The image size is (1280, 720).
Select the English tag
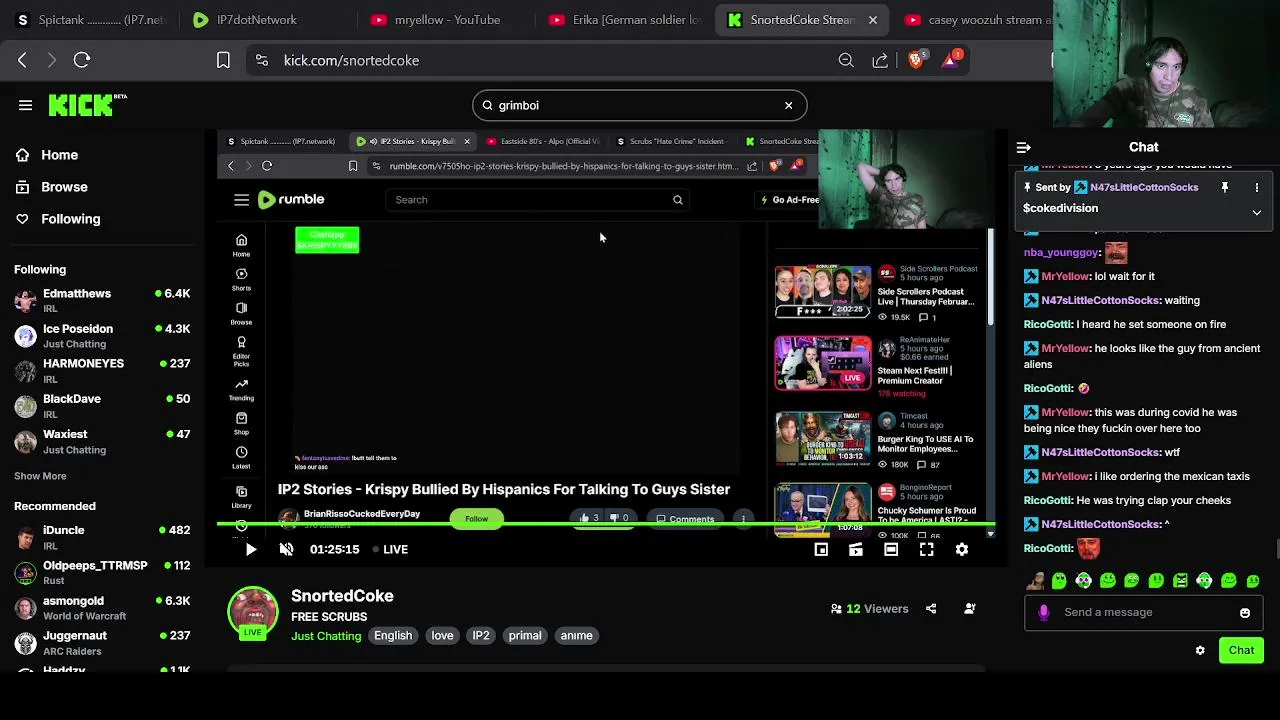click(x=393, y=636)
